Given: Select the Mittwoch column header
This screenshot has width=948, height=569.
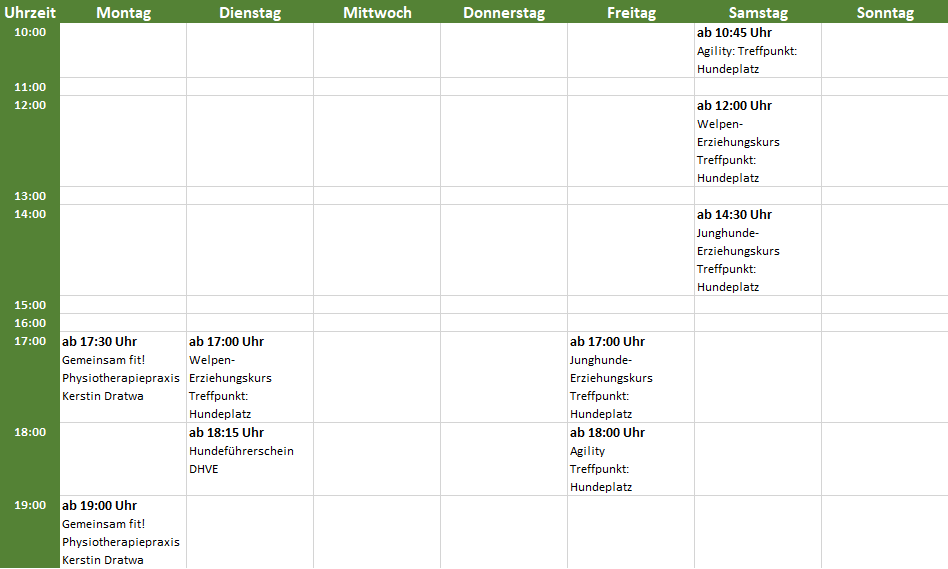Looking at the screenshot, I should click(x=377, y=12).
